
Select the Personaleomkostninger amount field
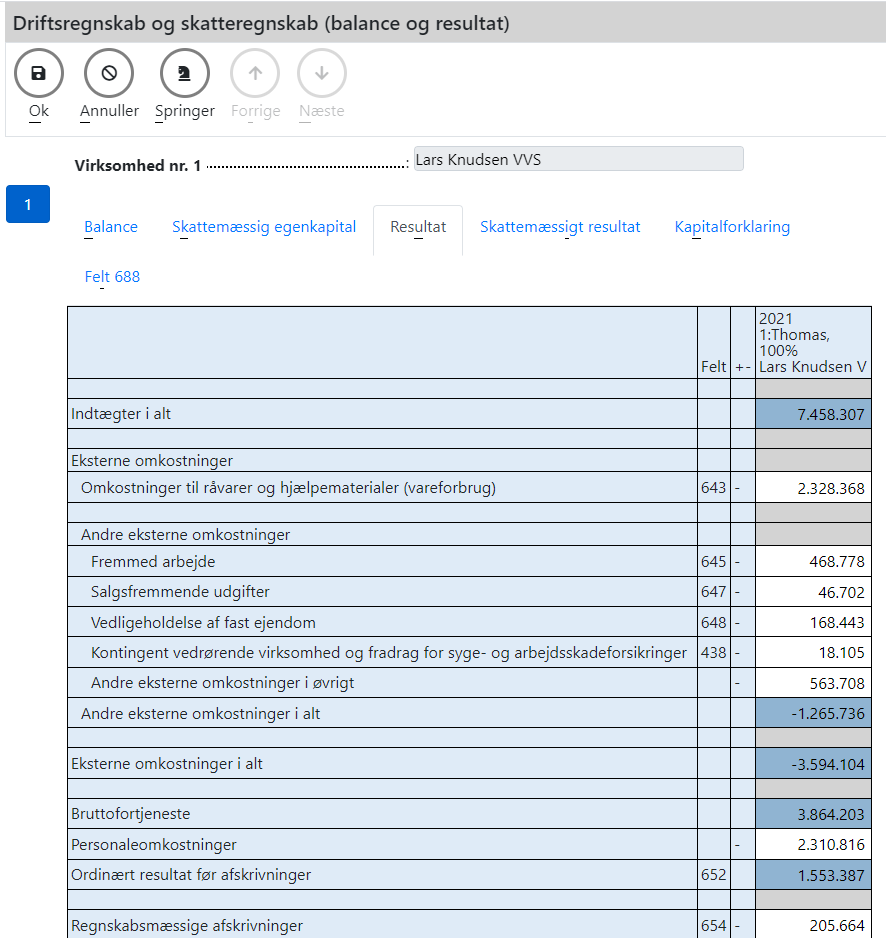[x=812, y=845]
